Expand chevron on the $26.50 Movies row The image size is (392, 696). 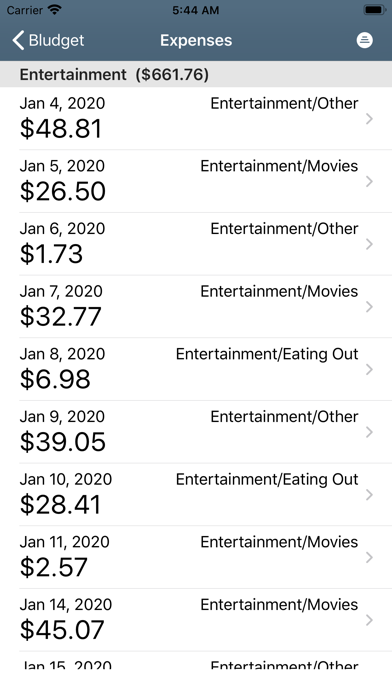click(369, 182)
